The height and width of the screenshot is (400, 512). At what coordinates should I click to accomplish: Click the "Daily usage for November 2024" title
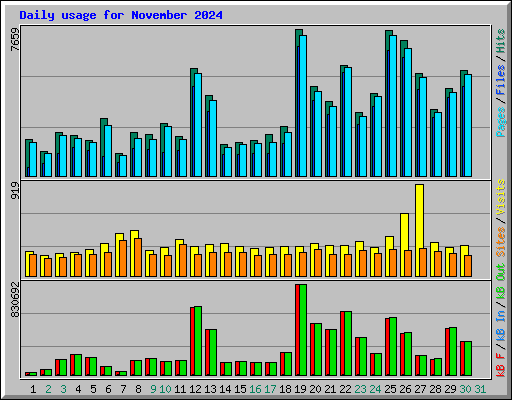click(121, 16)
